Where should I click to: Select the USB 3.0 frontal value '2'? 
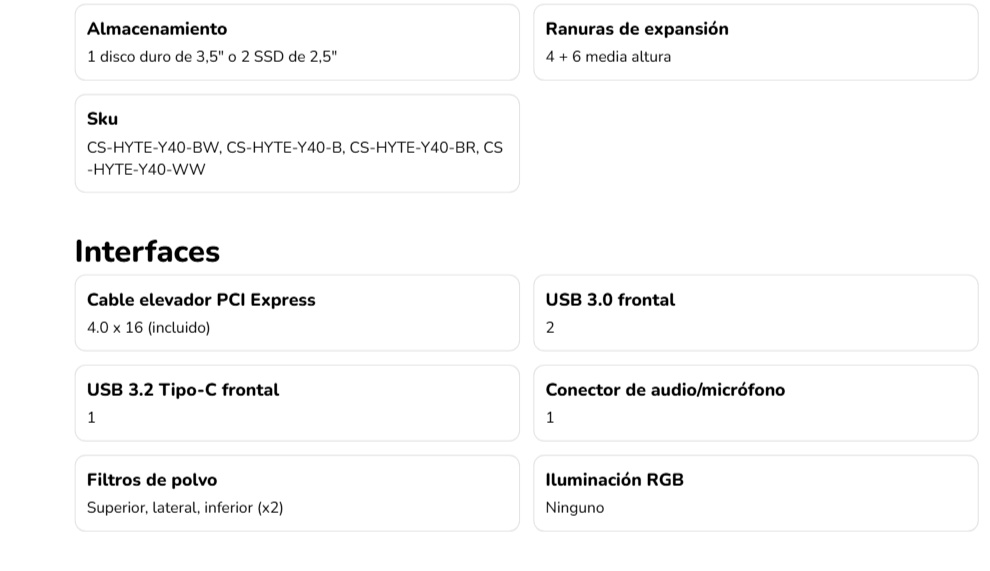550,328
